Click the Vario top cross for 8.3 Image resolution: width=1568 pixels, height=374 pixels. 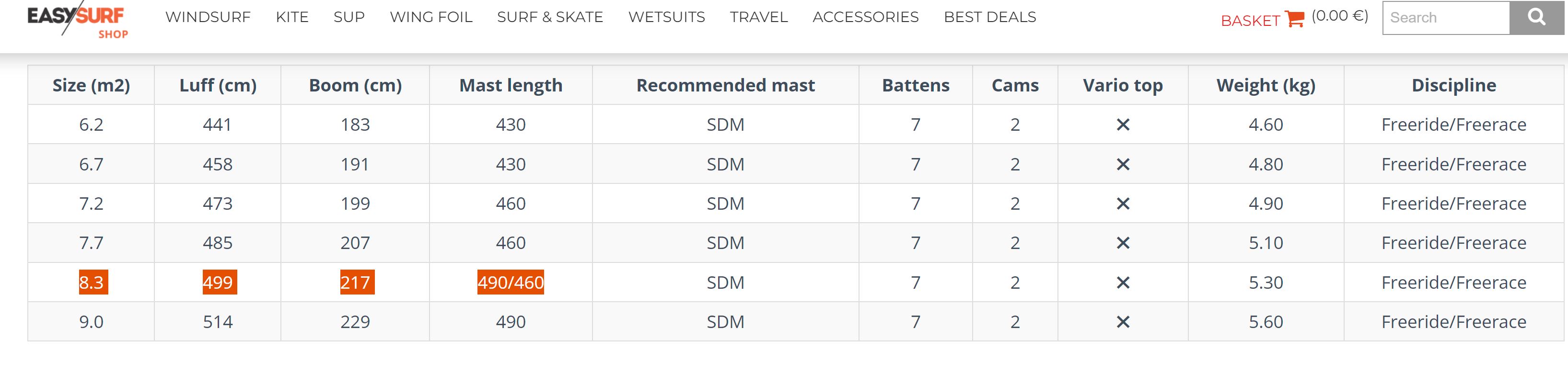click(x=1123, y=283)
